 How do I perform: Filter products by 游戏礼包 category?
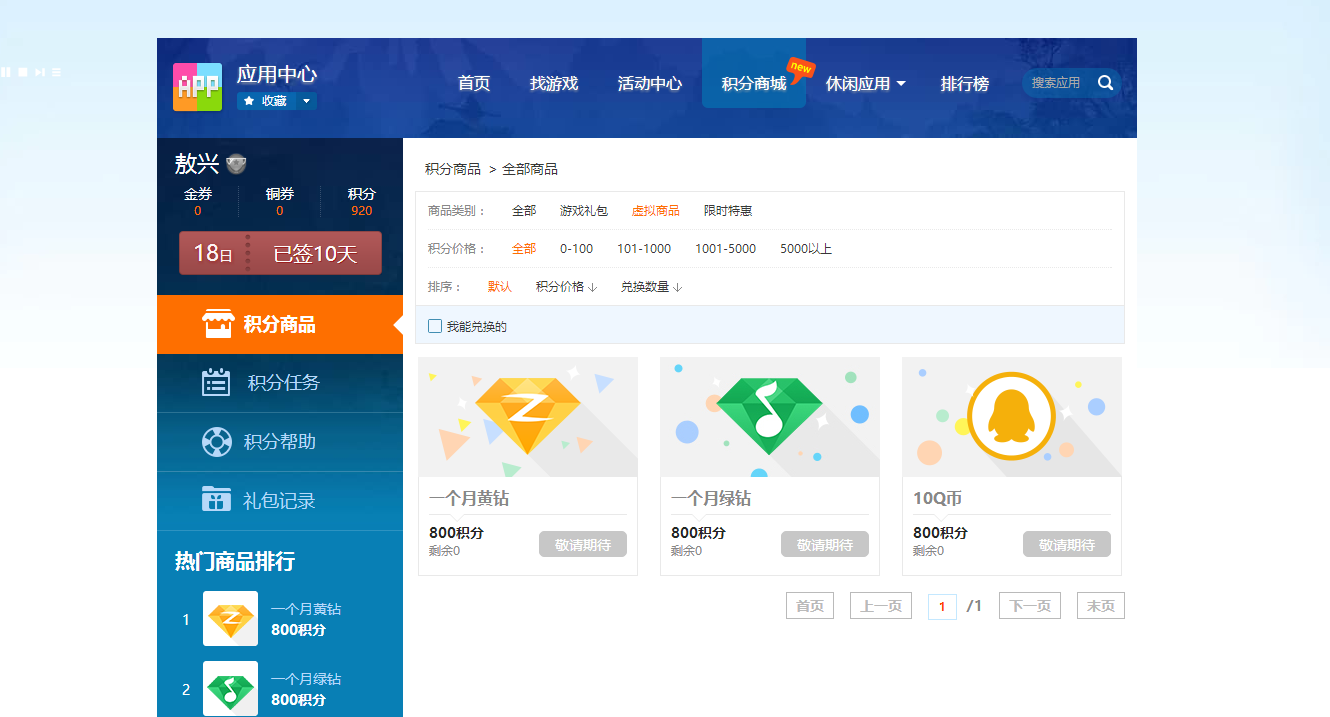pyautogui.click(x=583, y=211)
